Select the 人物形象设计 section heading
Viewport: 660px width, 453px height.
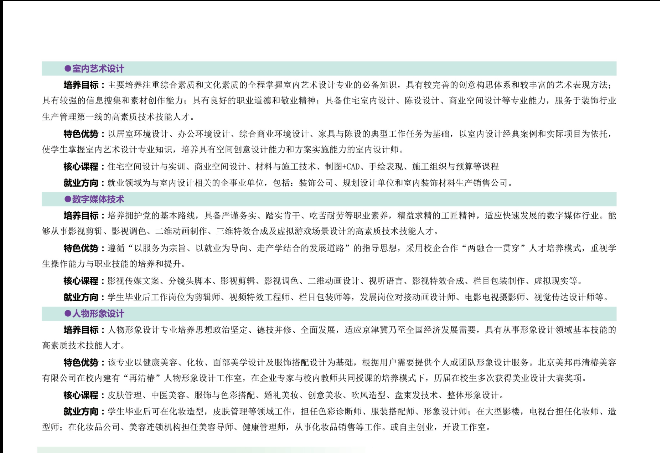click(97, 314)
